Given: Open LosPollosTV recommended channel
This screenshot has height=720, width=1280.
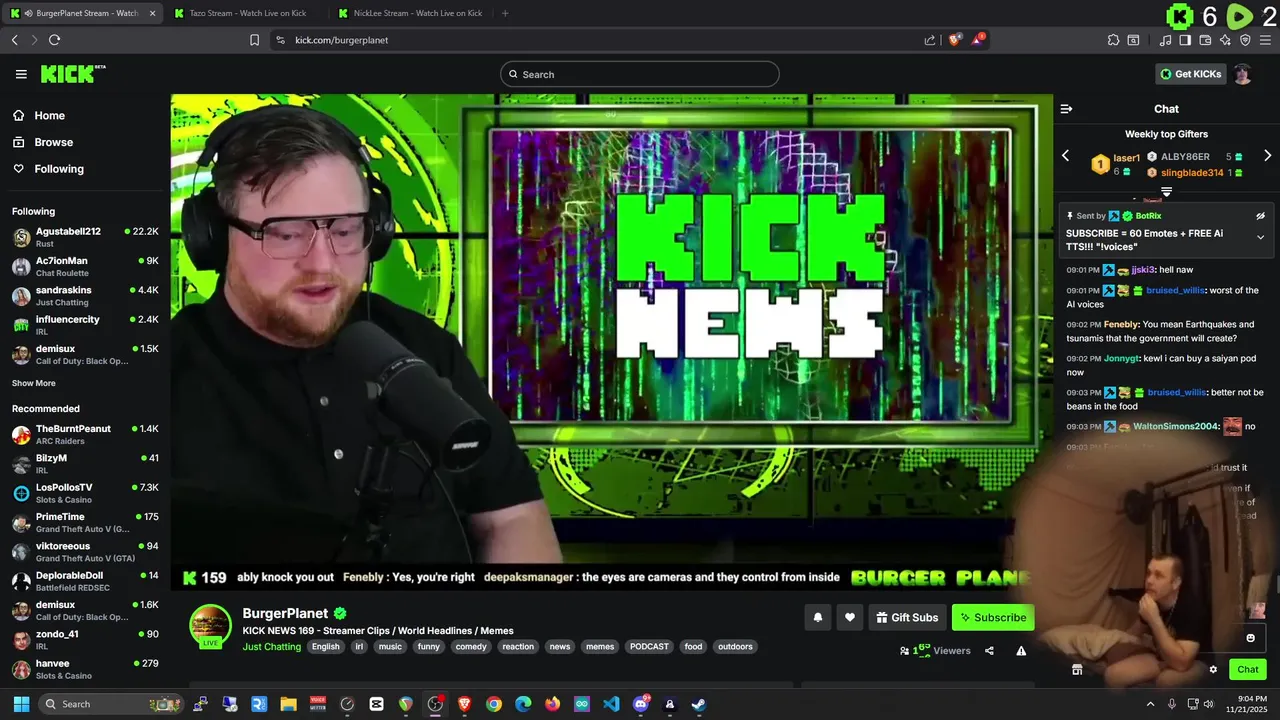Looking at the screenshot, I should tap(85, 493).
